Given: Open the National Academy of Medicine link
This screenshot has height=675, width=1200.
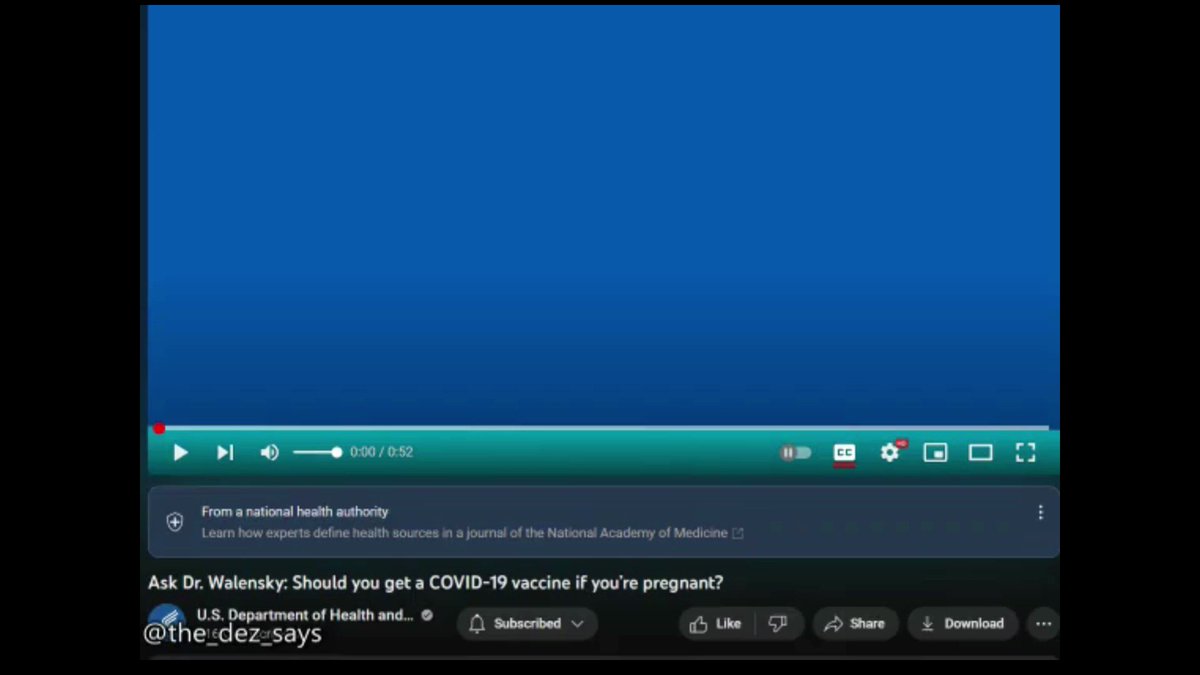Looking at the screenshot, I should (472, 533).
